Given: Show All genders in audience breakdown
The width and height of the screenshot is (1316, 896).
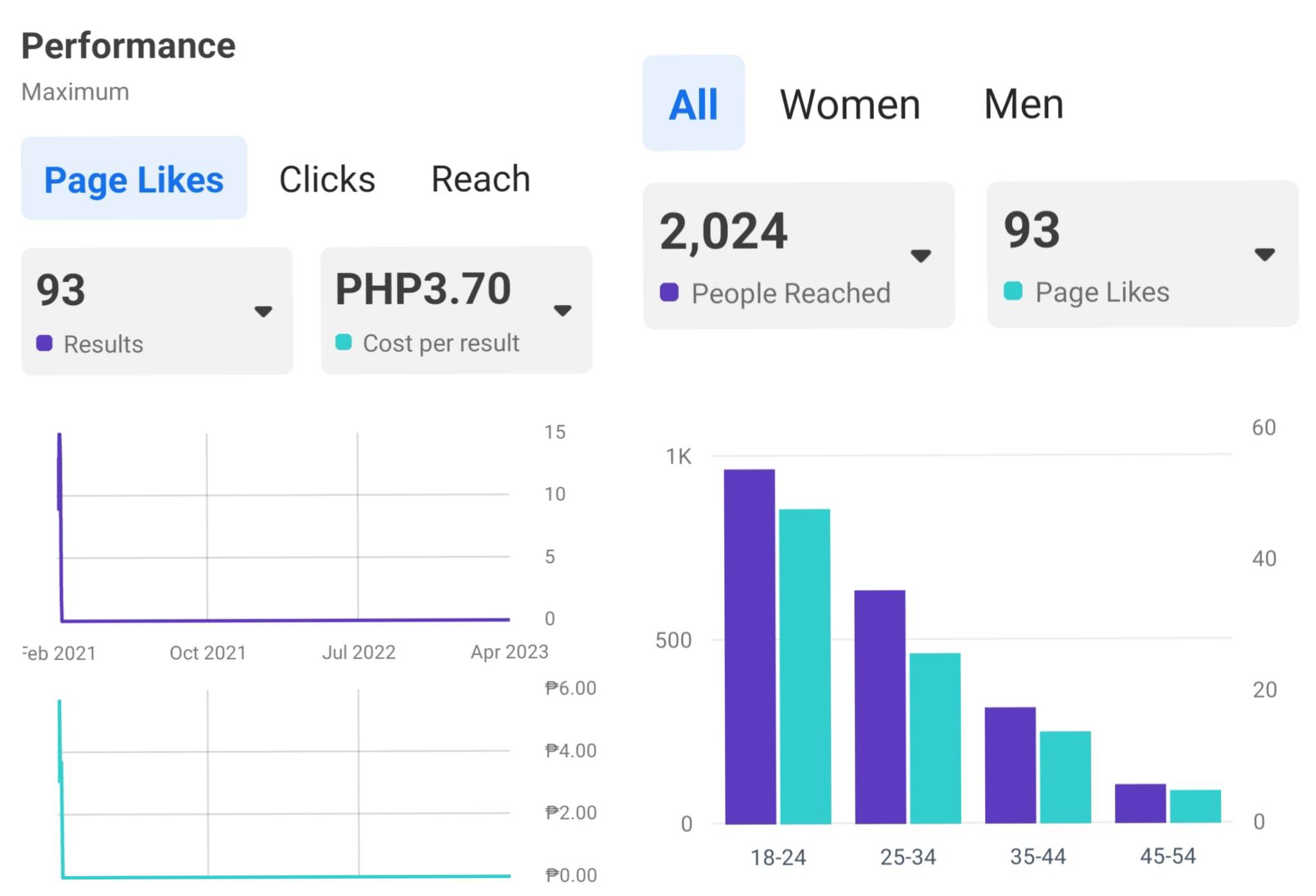Looking at the screenshot, I should 693,104.
